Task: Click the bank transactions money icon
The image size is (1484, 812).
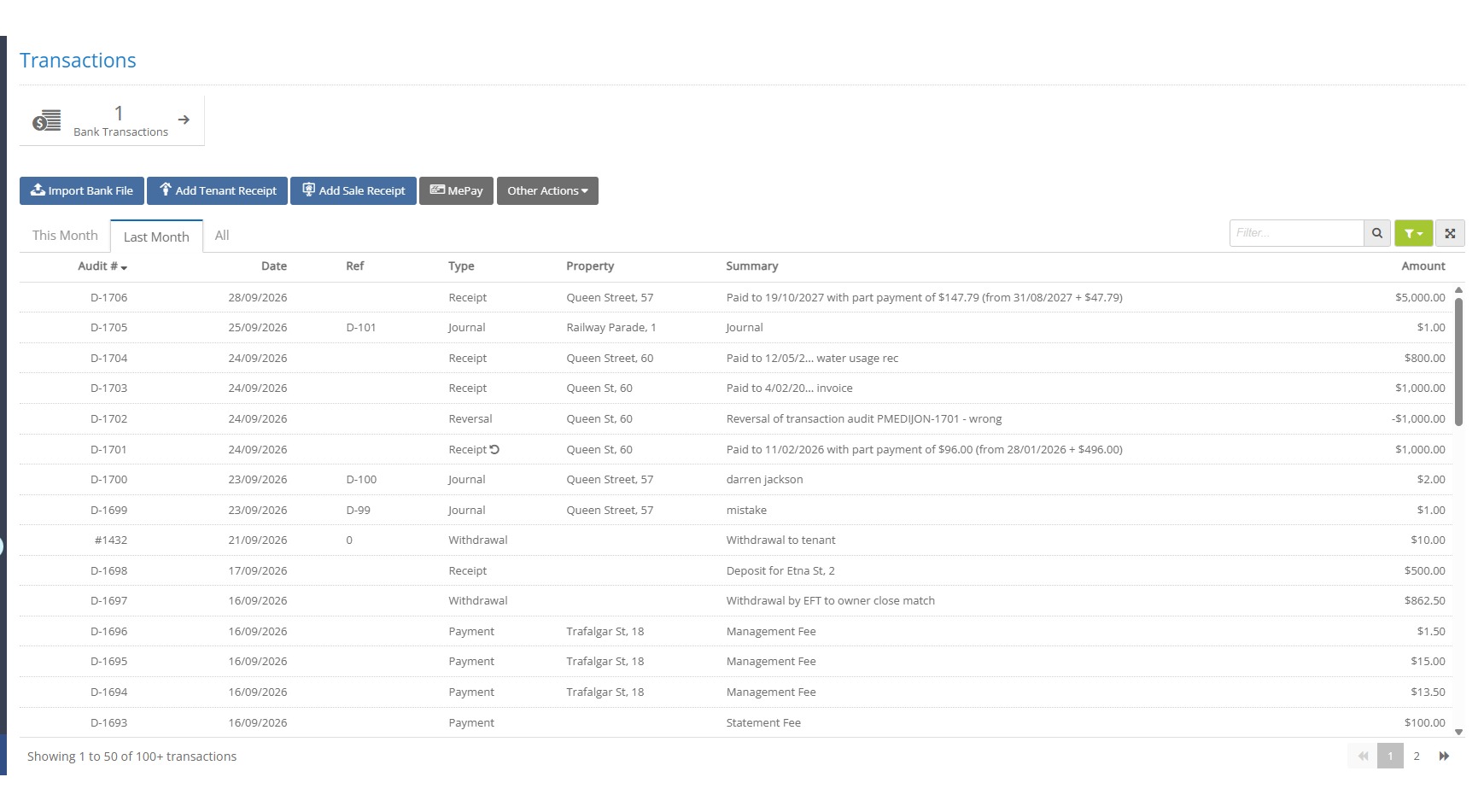Action: pyautogui.click(x=47, y=120)
